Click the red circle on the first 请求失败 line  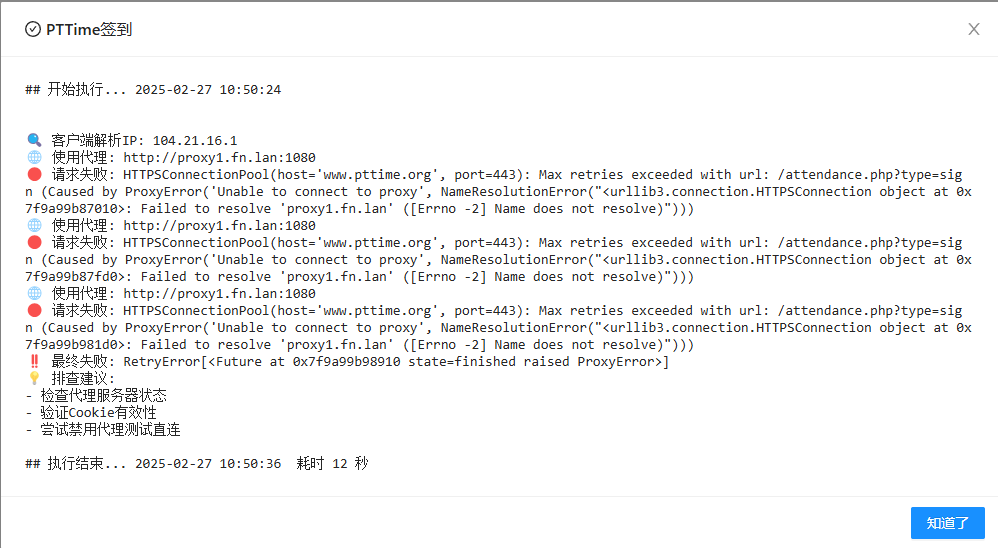click(x=34, y=174)
